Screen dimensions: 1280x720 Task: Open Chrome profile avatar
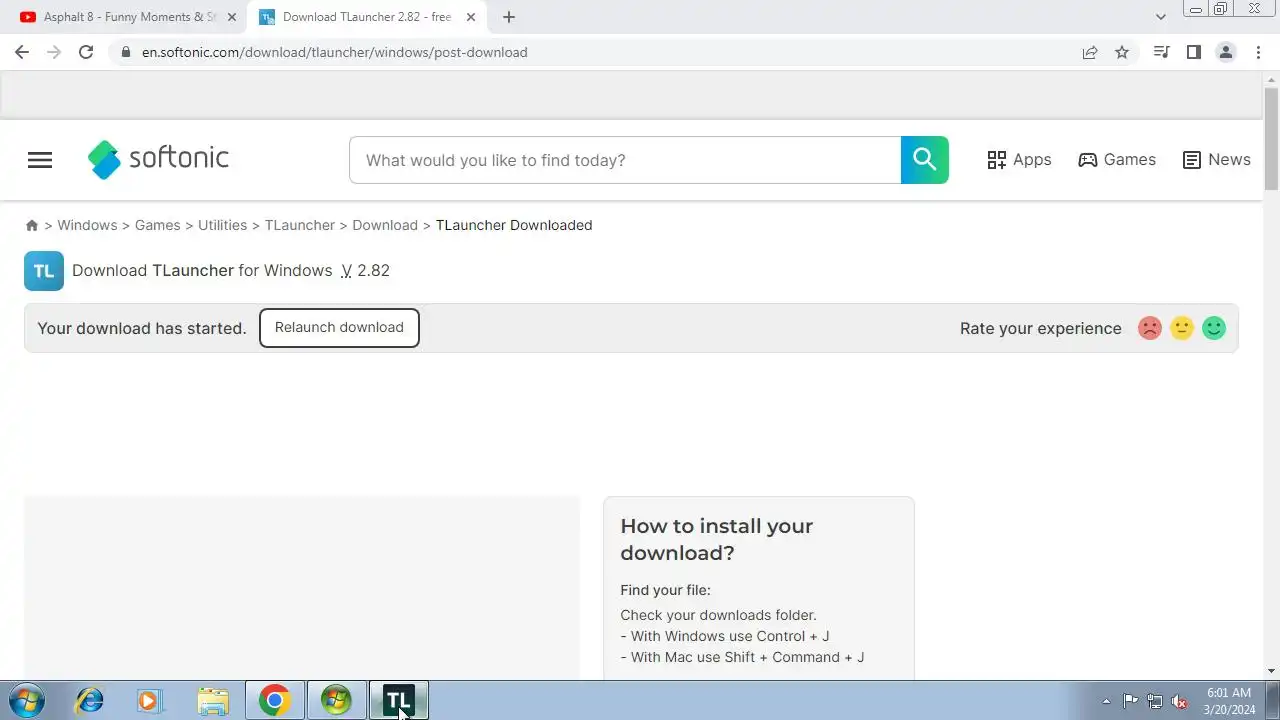click(x=1226, y=52)
